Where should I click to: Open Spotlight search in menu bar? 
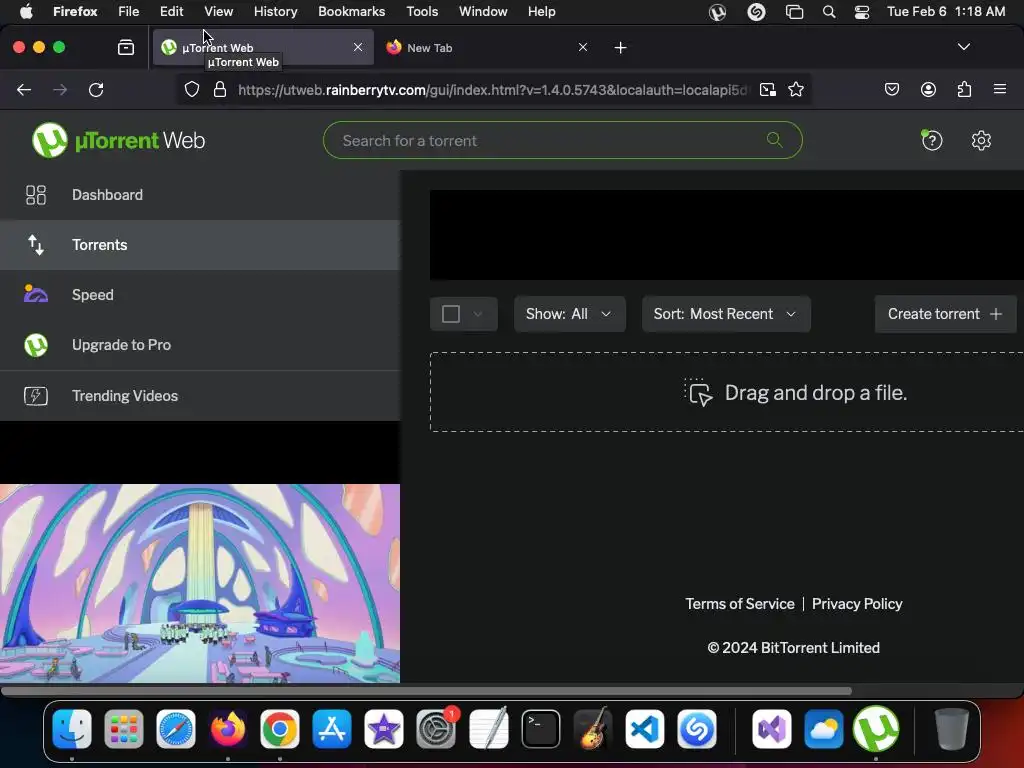829,12
